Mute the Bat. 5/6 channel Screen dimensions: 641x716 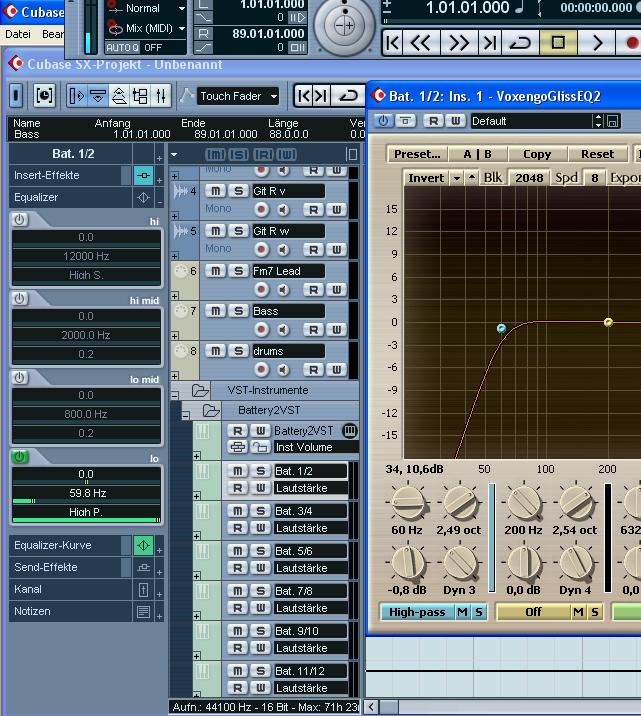tap(237, 551)
